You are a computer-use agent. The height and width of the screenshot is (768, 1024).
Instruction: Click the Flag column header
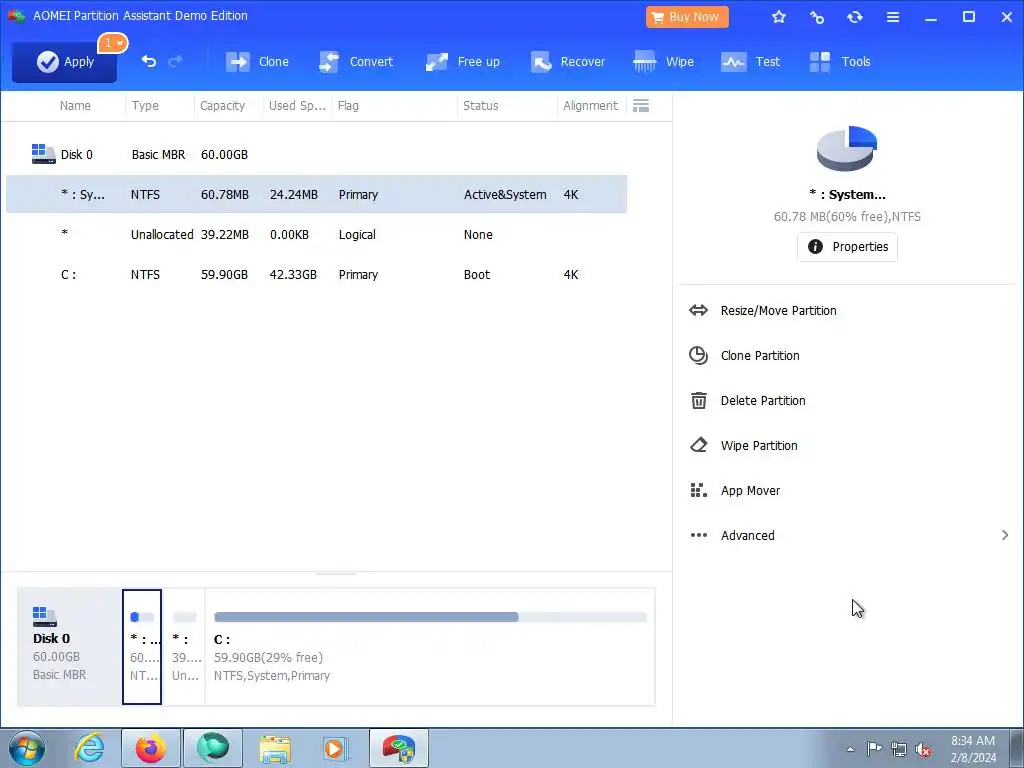[348, 106]
